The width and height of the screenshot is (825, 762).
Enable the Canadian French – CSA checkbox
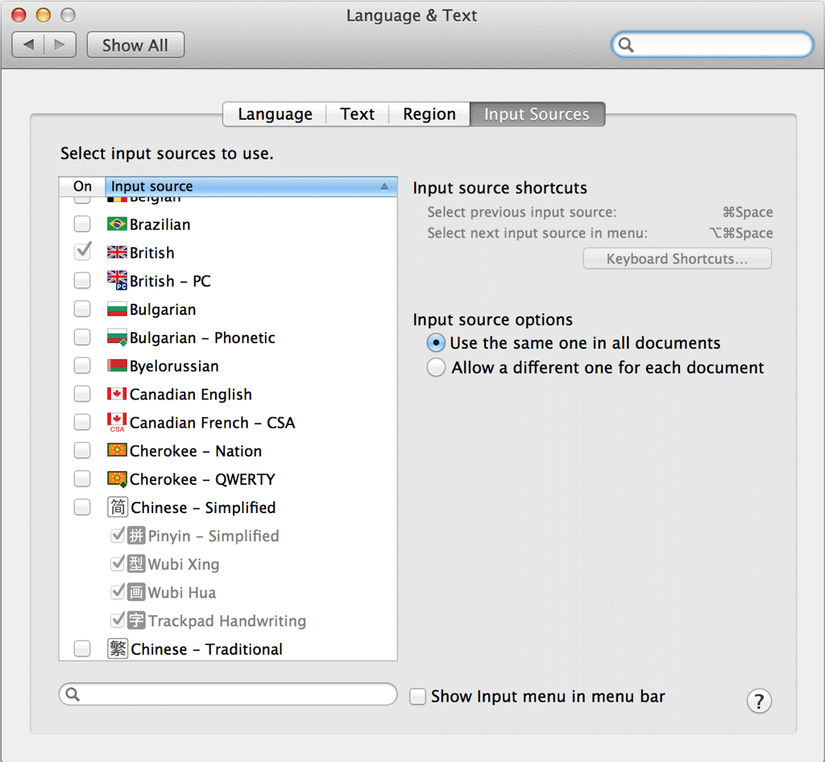coord(82,422)
